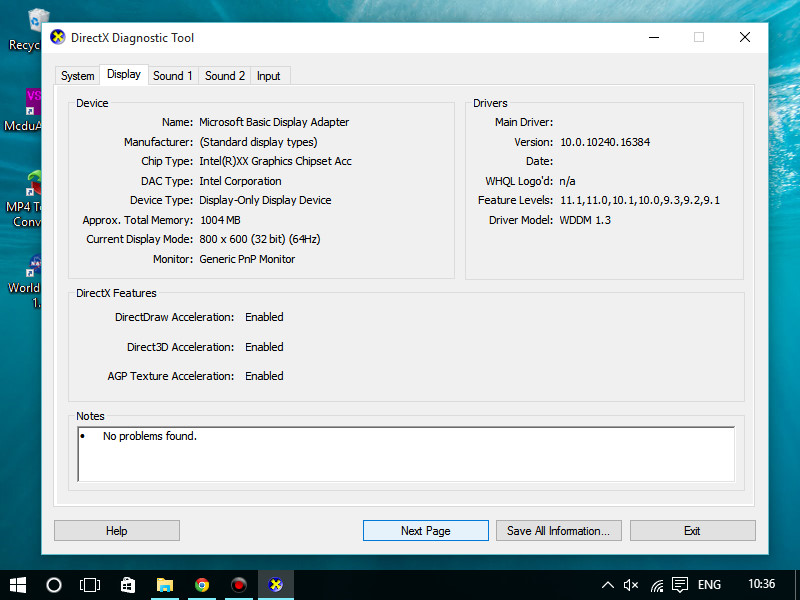Go to the Input tab

(x=269, y=76)
